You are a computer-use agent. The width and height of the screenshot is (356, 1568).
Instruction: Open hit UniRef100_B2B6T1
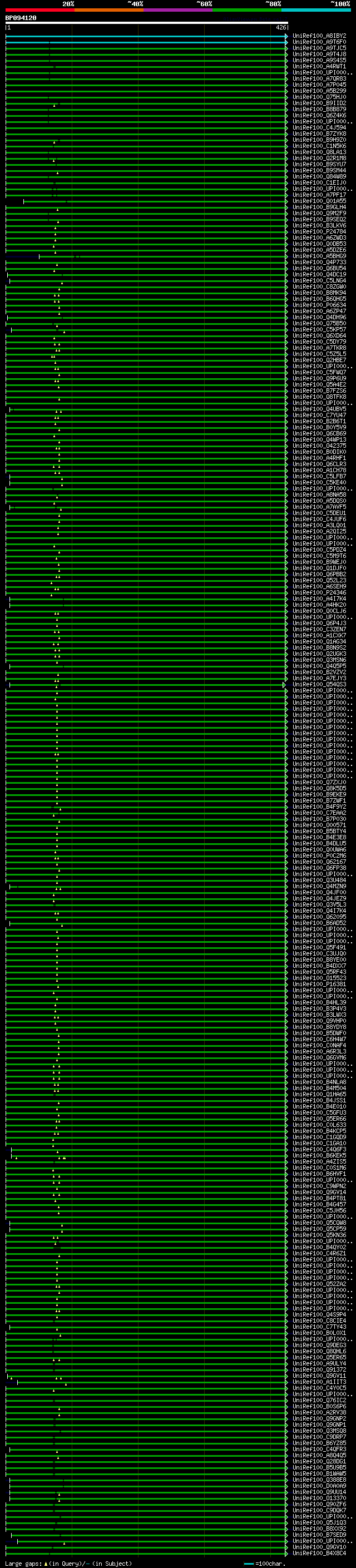coord(319,421)
